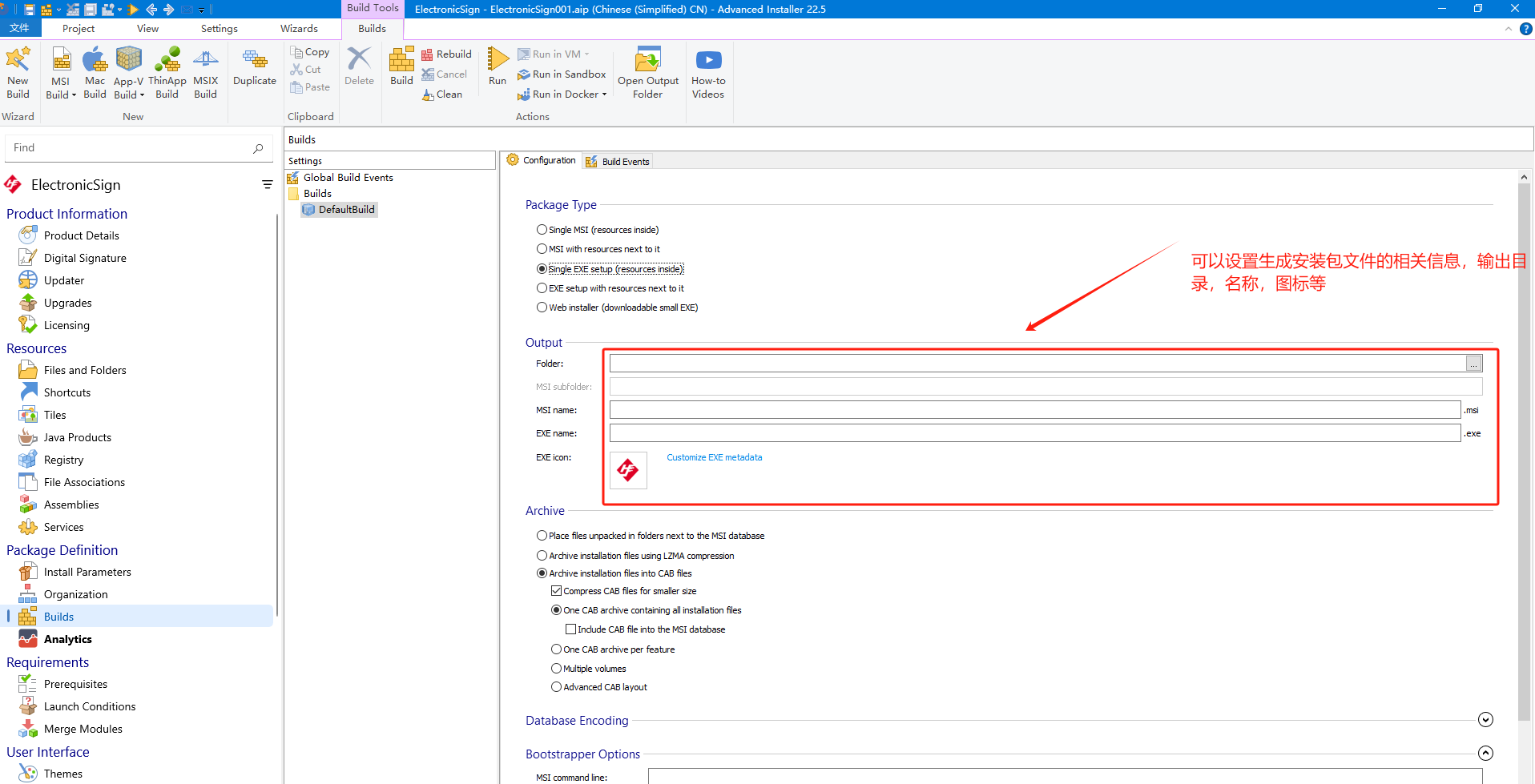
Task: Select Place files unpacked in folders option
Action: pyautogui.click(x=651, y=536)
